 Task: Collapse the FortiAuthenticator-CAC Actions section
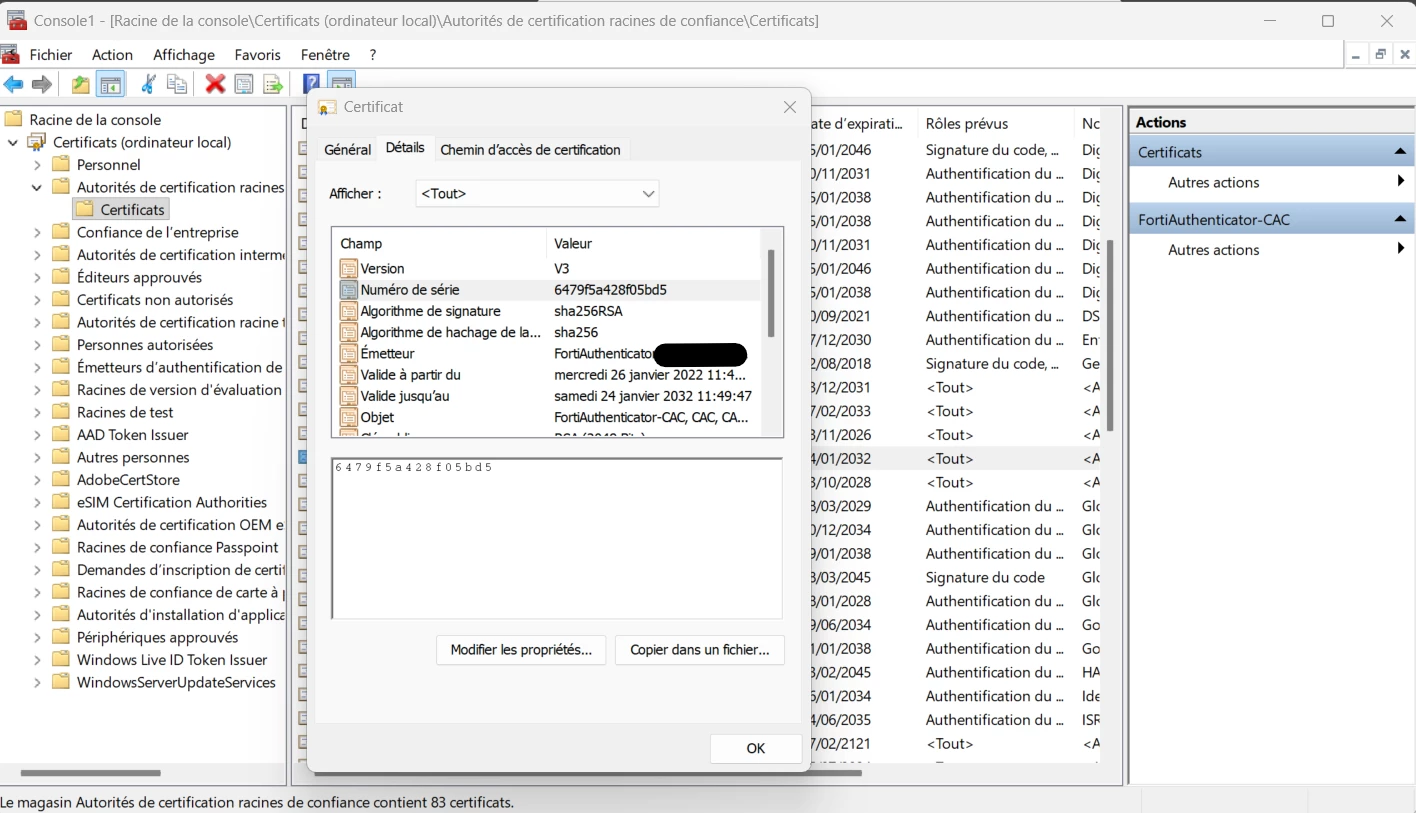pos(1400,219)
